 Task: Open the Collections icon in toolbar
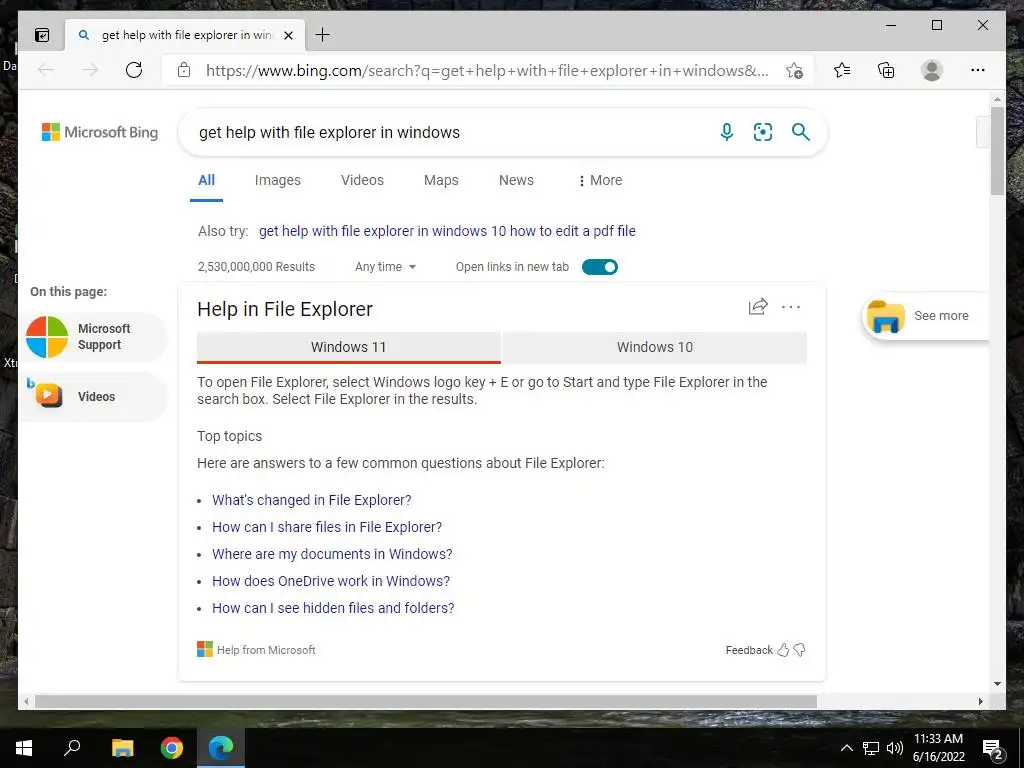point(886,70)
